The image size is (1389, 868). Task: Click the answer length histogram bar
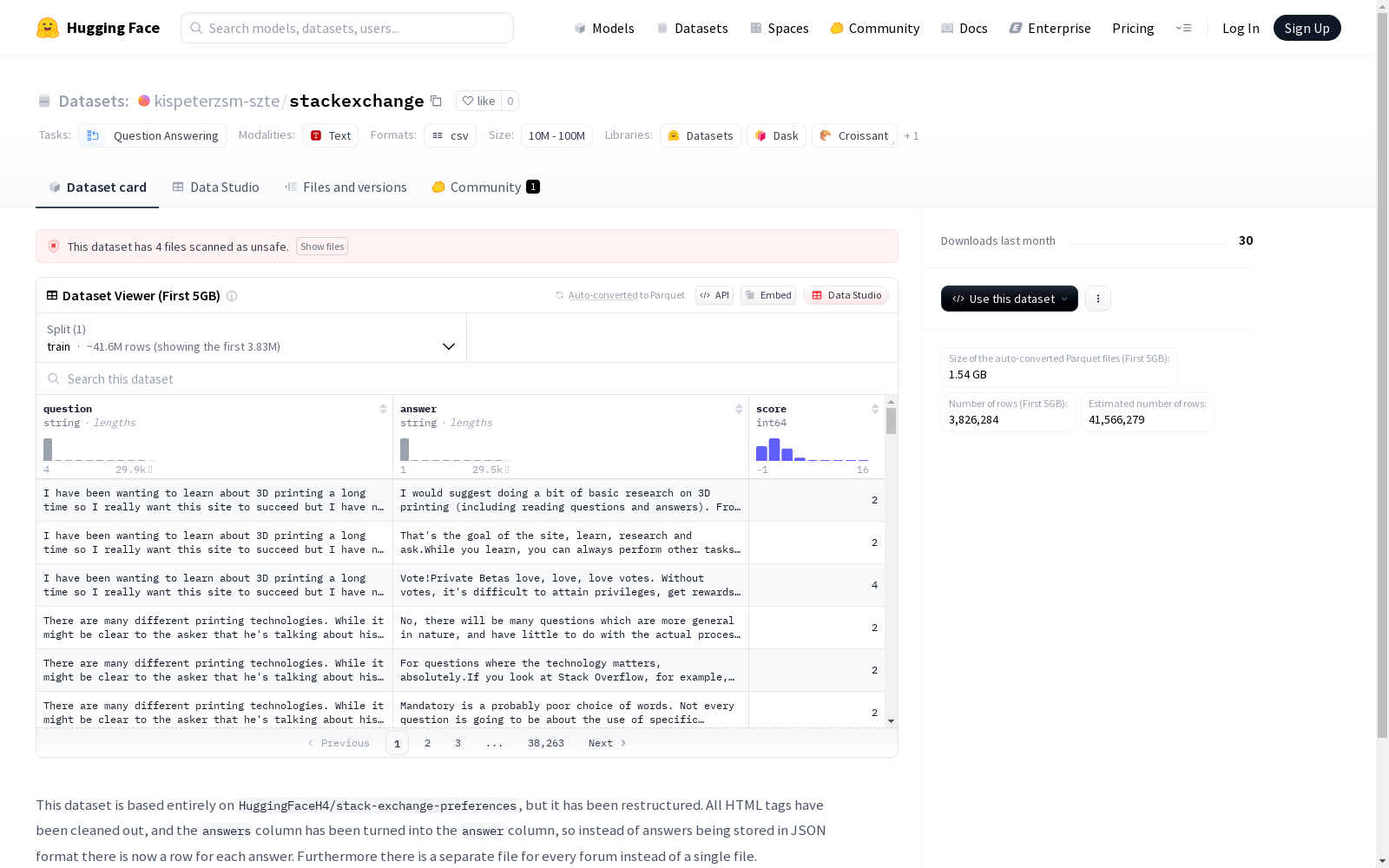(x=405, y=450)
